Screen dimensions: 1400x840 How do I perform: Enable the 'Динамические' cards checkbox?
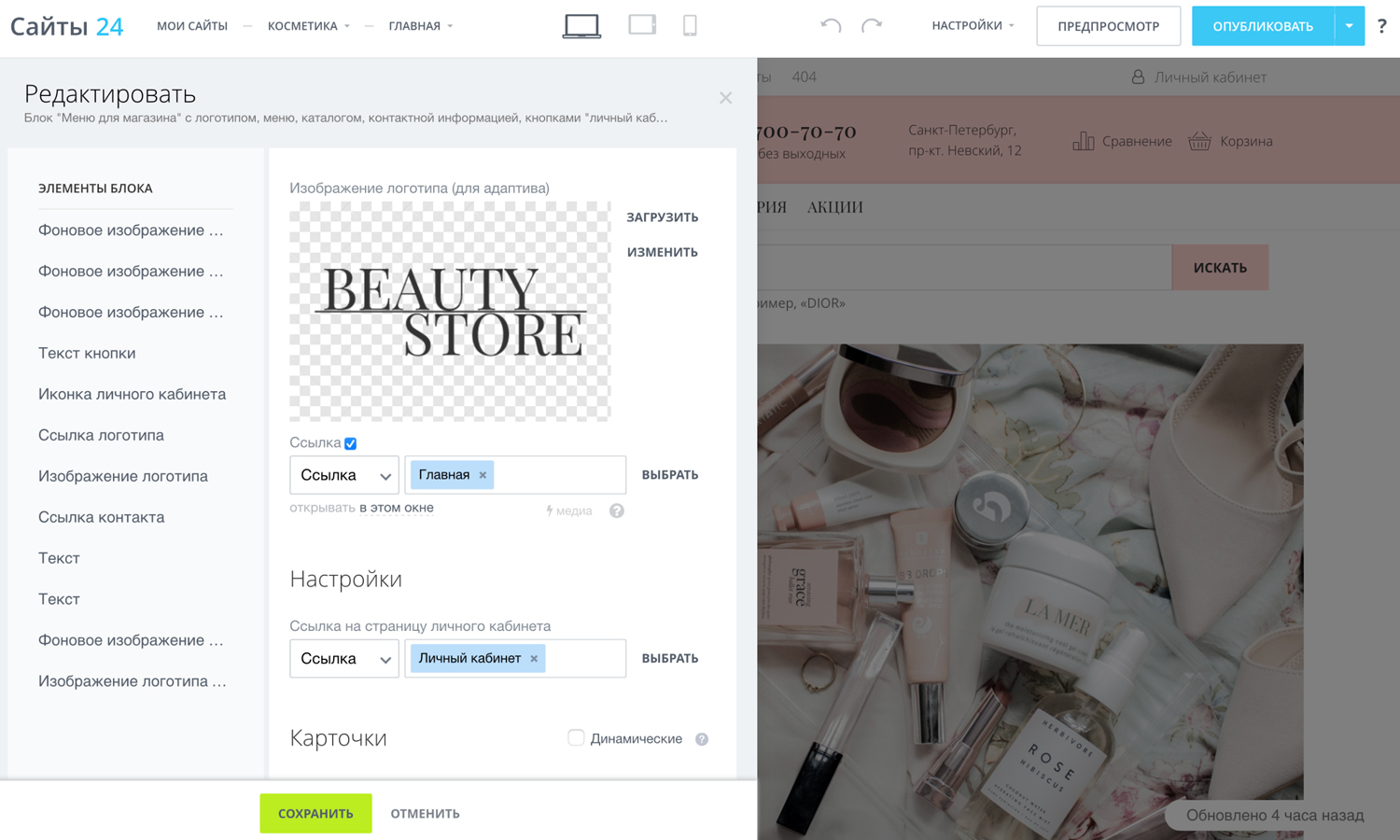(576, 738)
